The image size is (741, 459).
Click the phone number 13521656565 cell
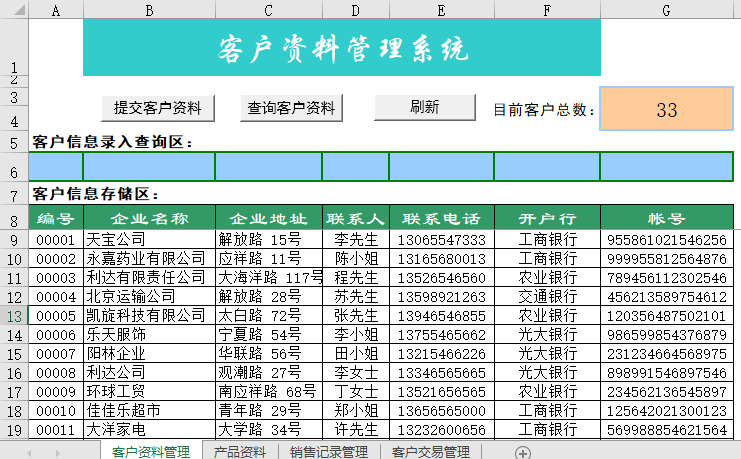441,392
